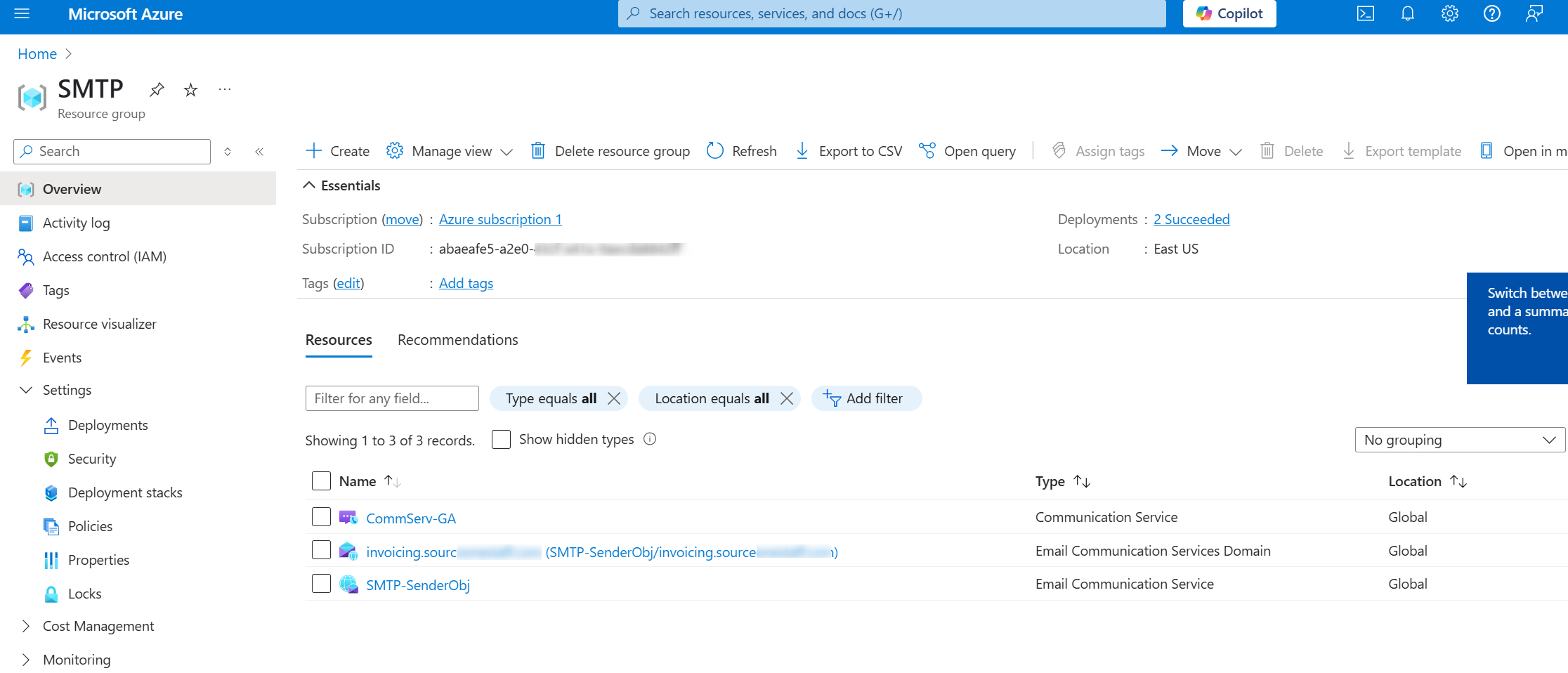
Task: Open the No grouping dropdown
Action: pyautogui.click(x=1460, y=440)
